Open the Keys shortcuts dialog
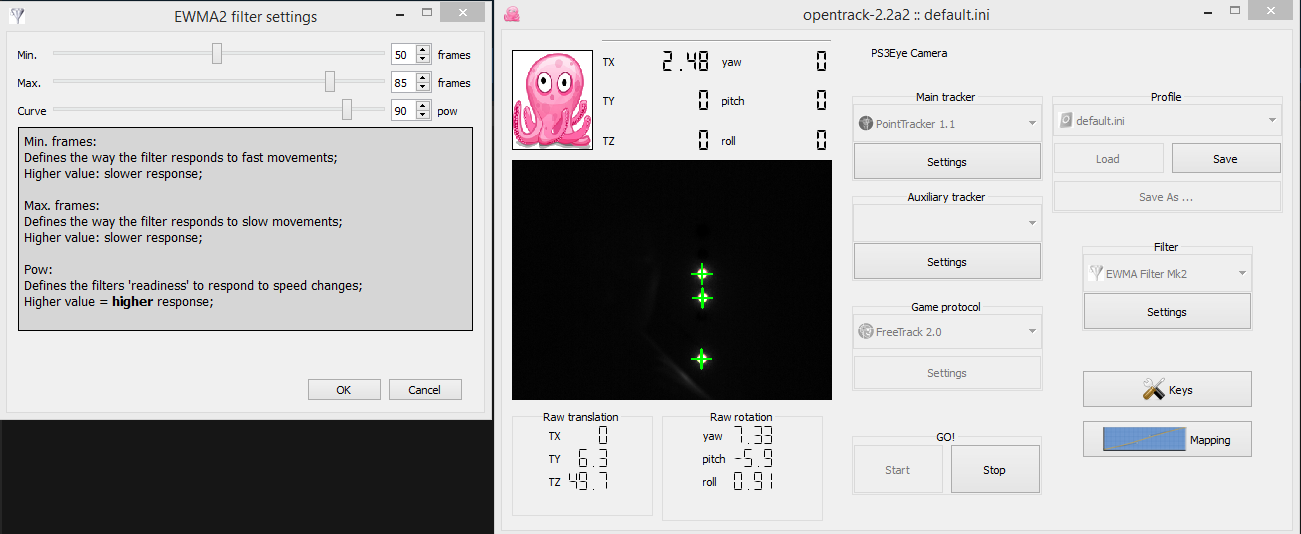This screenshot has height=534, width=1301. (1167, 390)
